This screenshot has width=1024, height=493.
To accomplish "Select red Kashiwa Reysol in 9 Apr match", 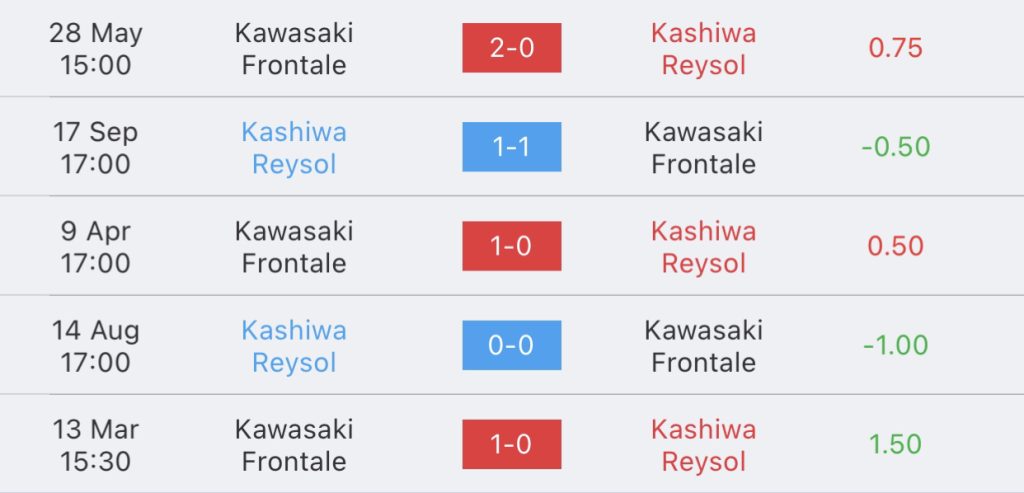I will pos(703,247).
